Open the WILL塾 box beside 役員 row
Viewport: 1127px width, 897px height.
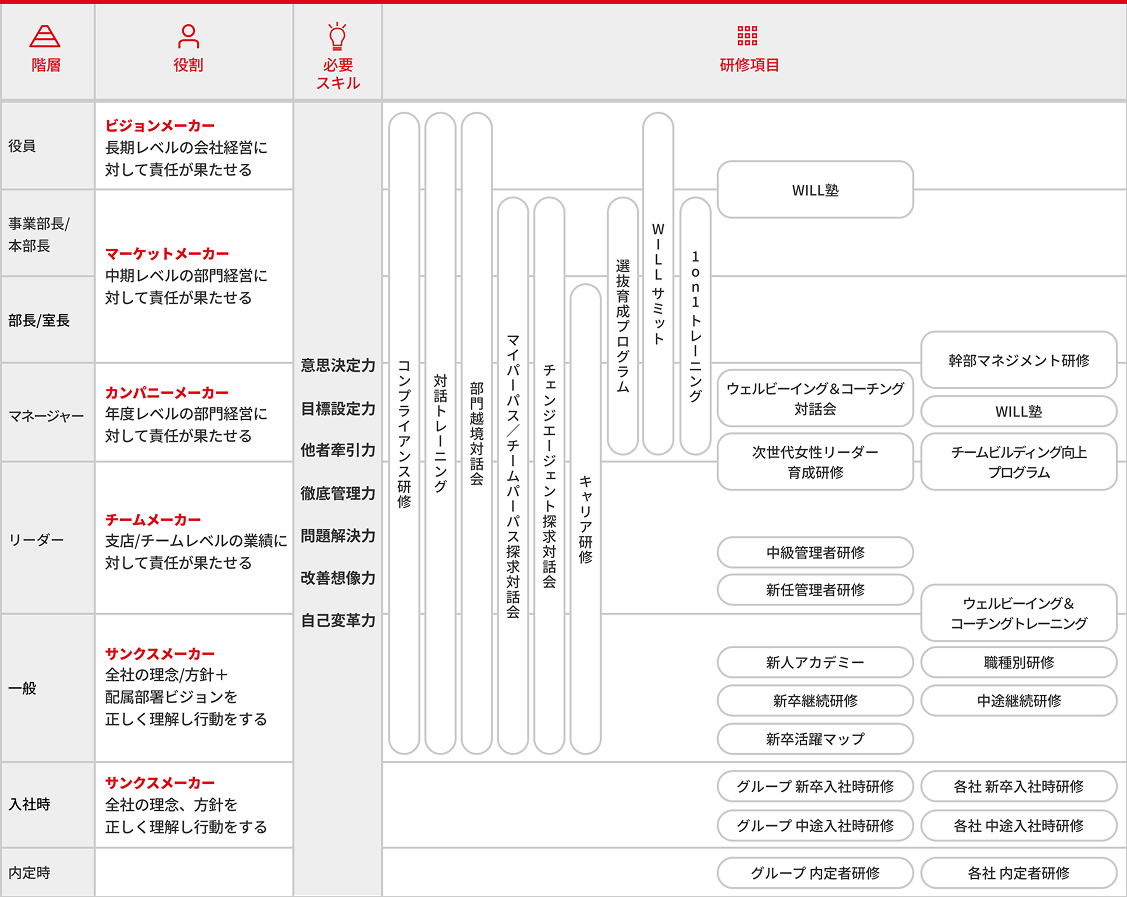click(x=814, y=189)
